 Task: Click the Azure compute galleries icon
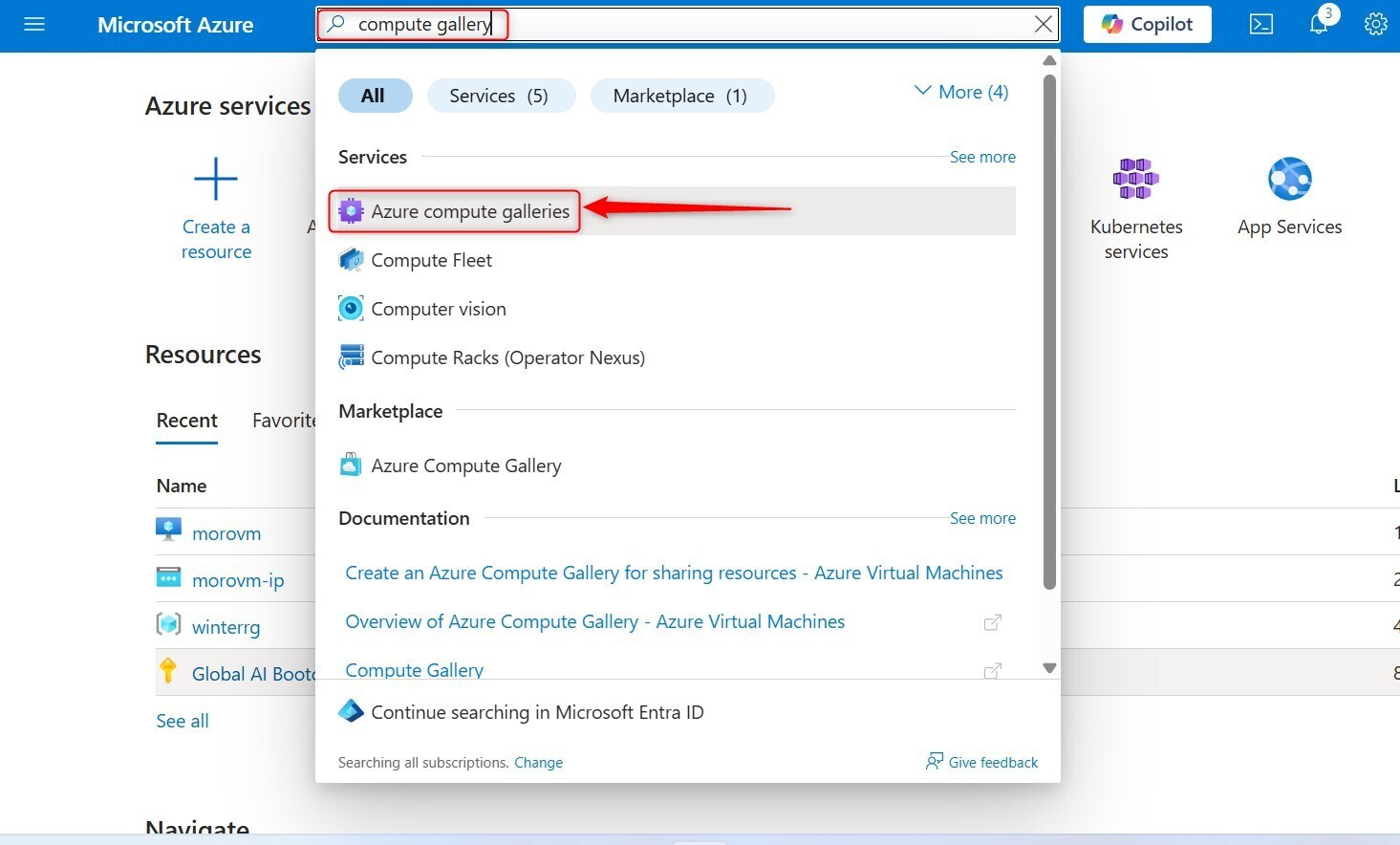pyautogui.click(x=351, y=211)
